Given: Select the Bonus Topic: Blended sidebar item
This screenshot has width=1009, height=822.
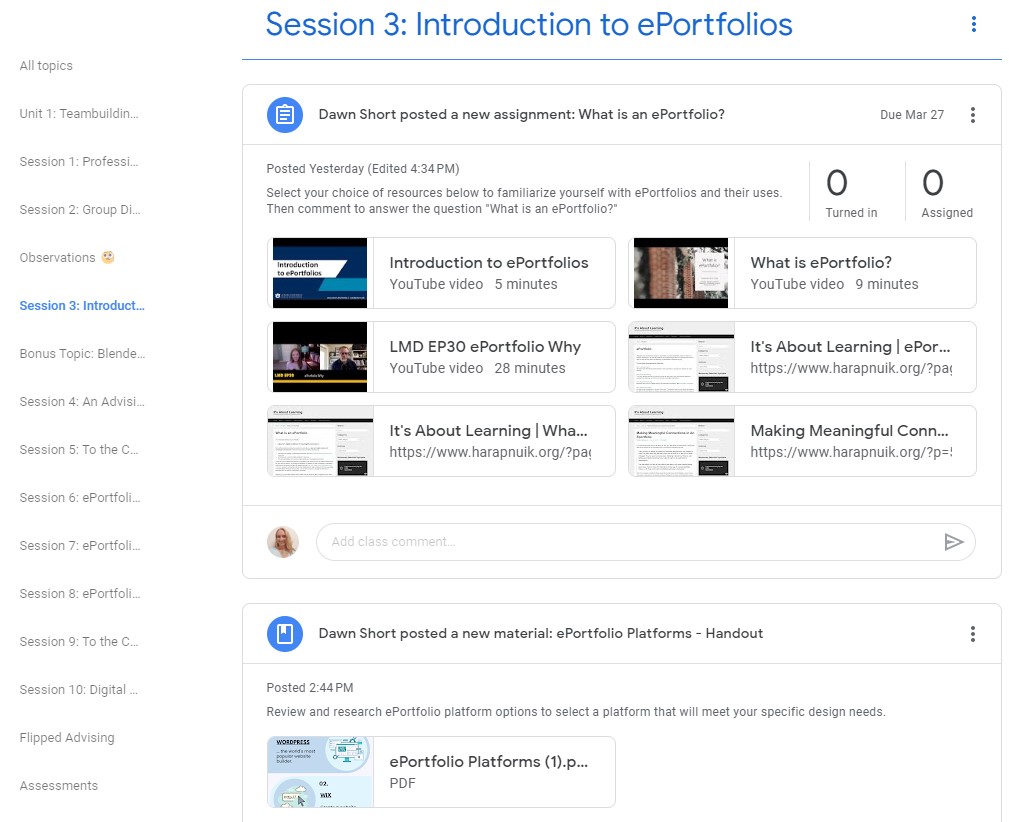Looking at the screenshot, I should [x=82, y=354].
